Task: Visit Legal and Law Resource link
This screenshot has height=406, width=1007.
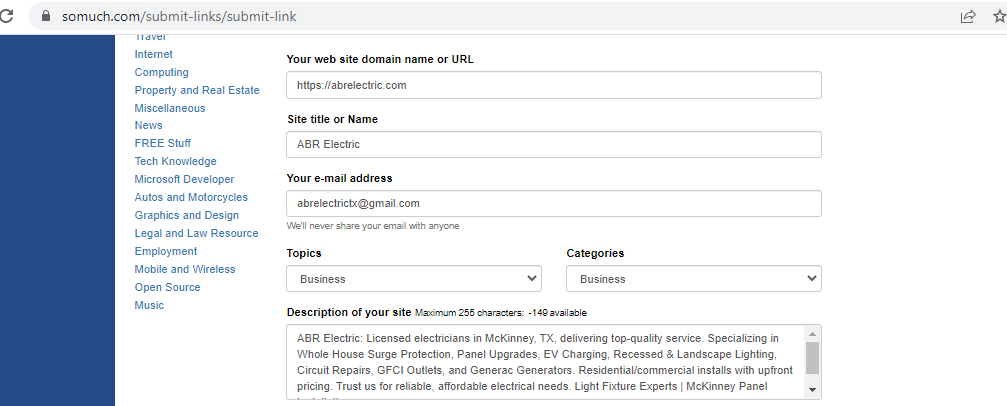Action: click(196, 233)
